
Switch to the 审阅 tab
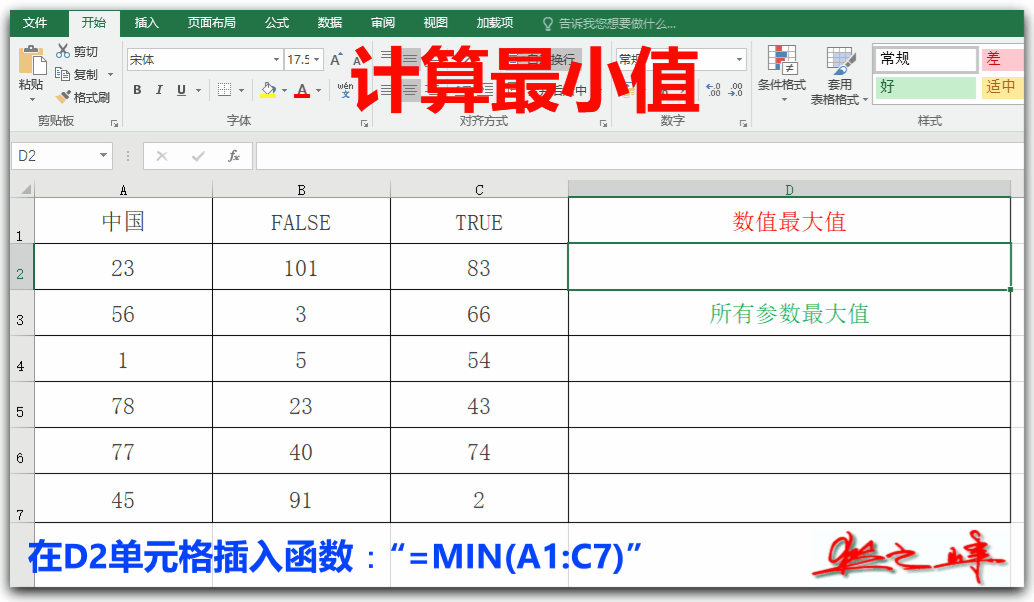click(382, 23)
